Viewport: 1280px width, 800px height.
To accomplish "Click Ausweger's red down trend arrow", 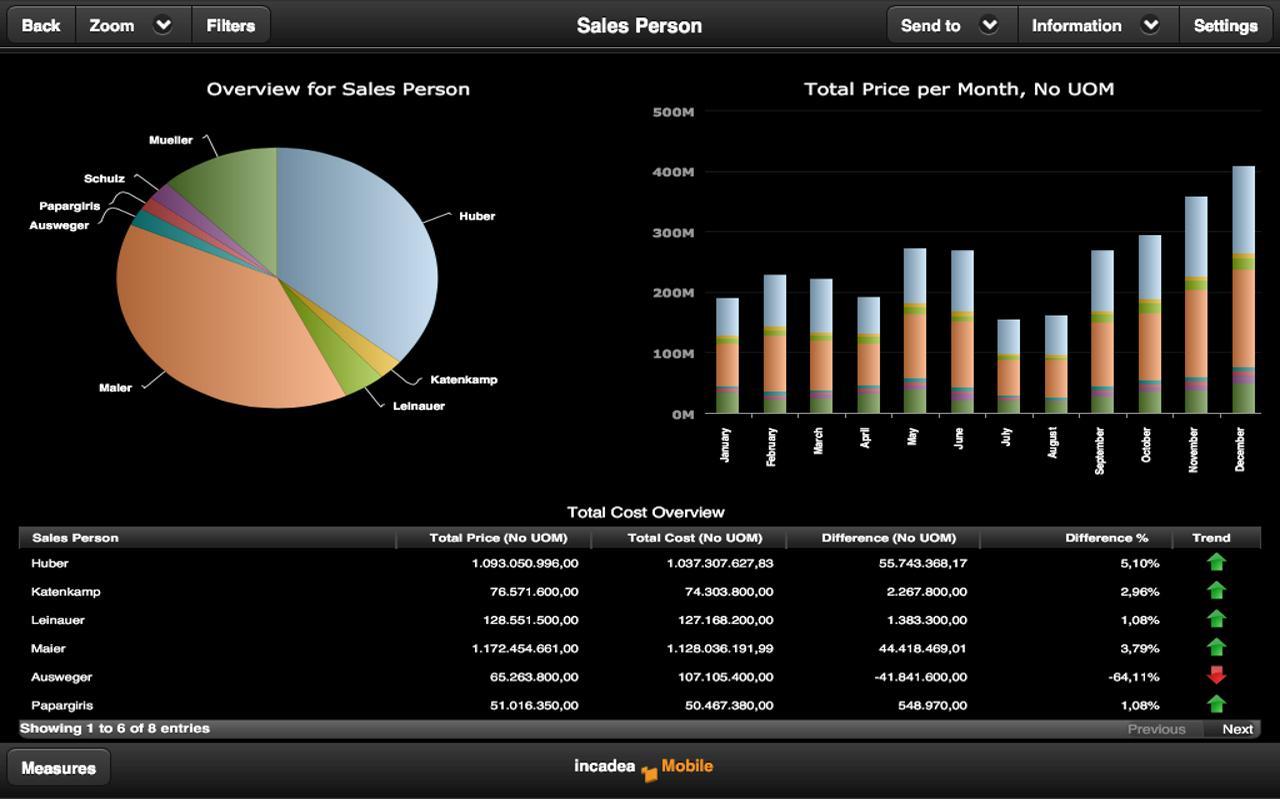I will [x=1216, y=675].
